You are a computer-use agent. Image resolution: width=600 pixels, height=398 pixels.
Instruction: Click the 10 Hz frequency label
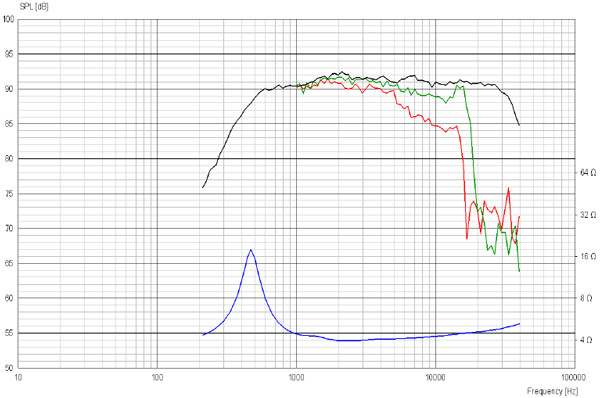click(x=18, y=377)
